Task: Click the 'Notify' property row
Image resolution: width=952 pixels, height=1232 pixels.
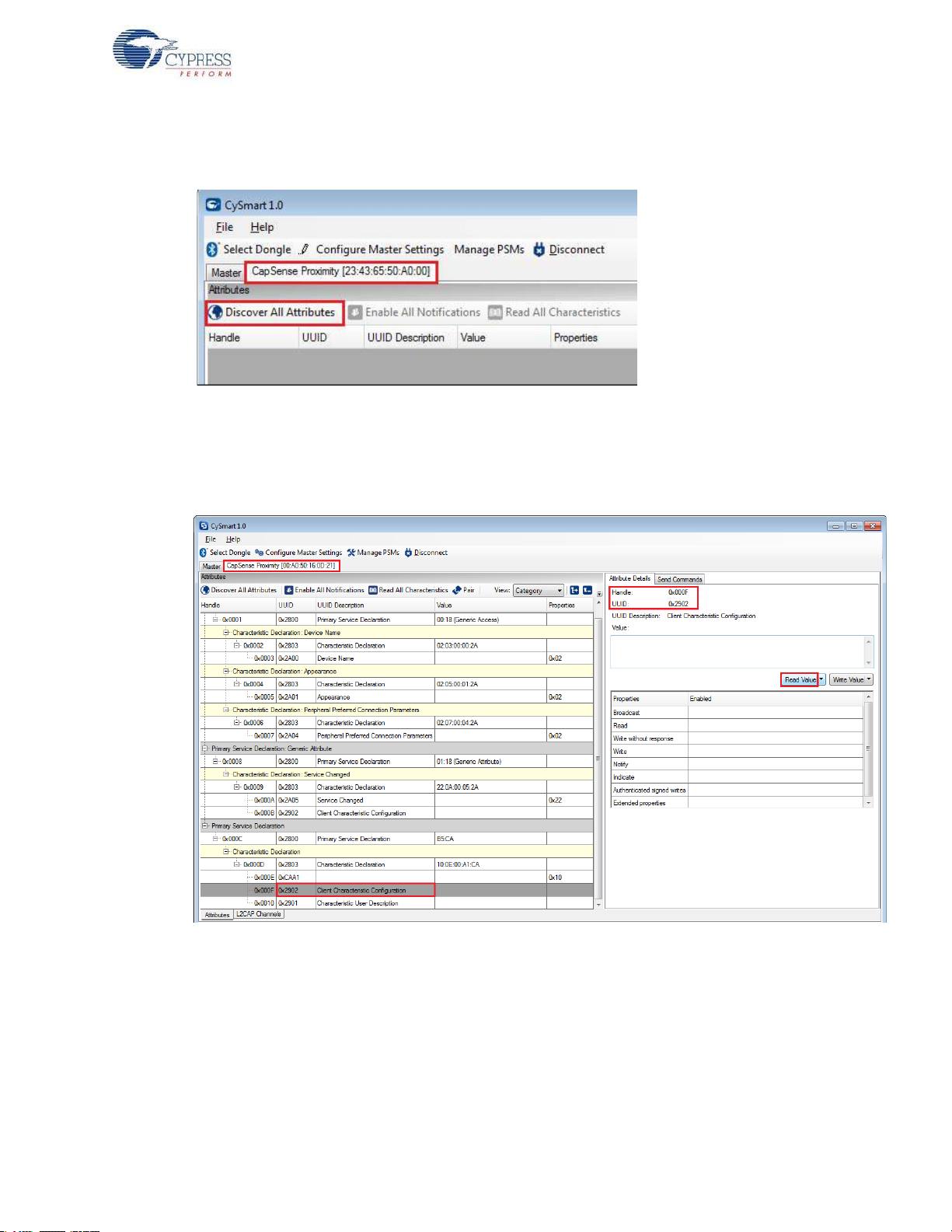Action: [738, 764]
